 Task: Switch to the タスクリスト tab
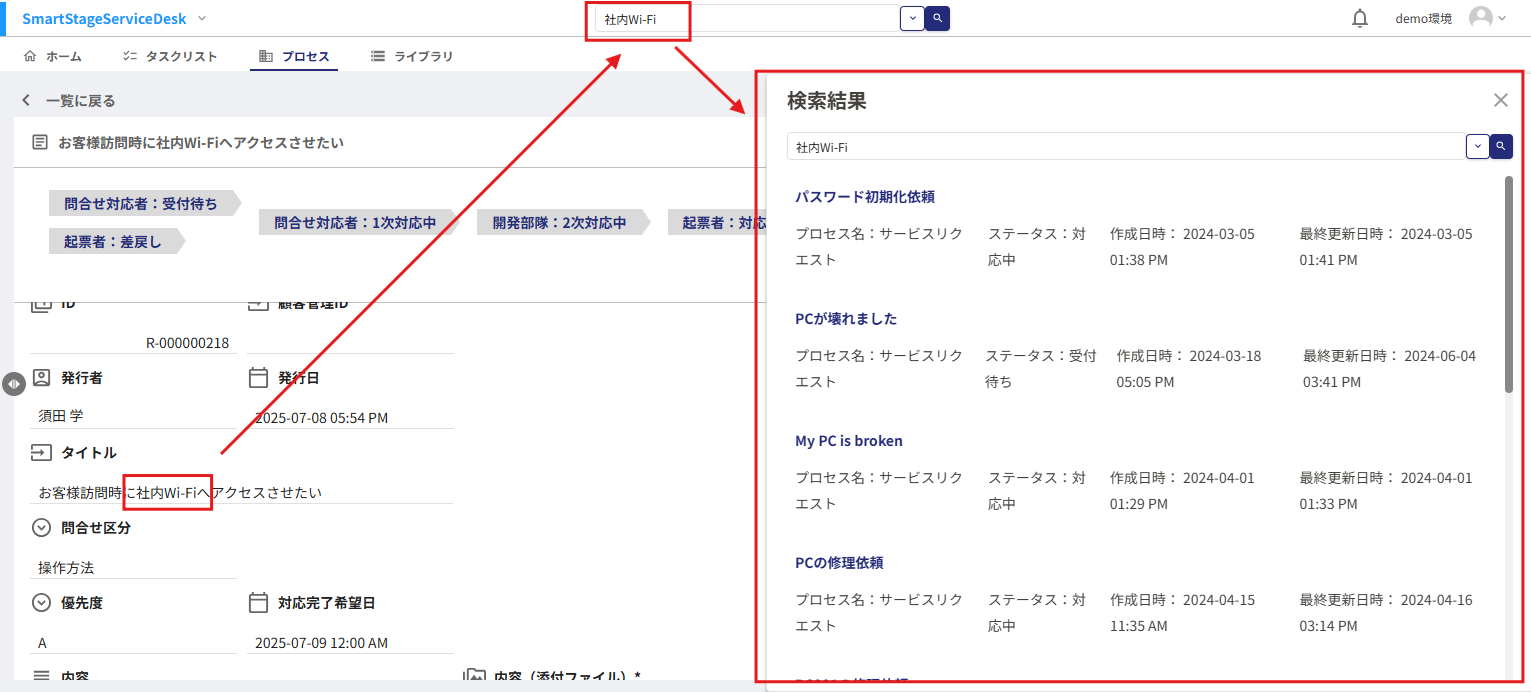(x=169, y=57)
